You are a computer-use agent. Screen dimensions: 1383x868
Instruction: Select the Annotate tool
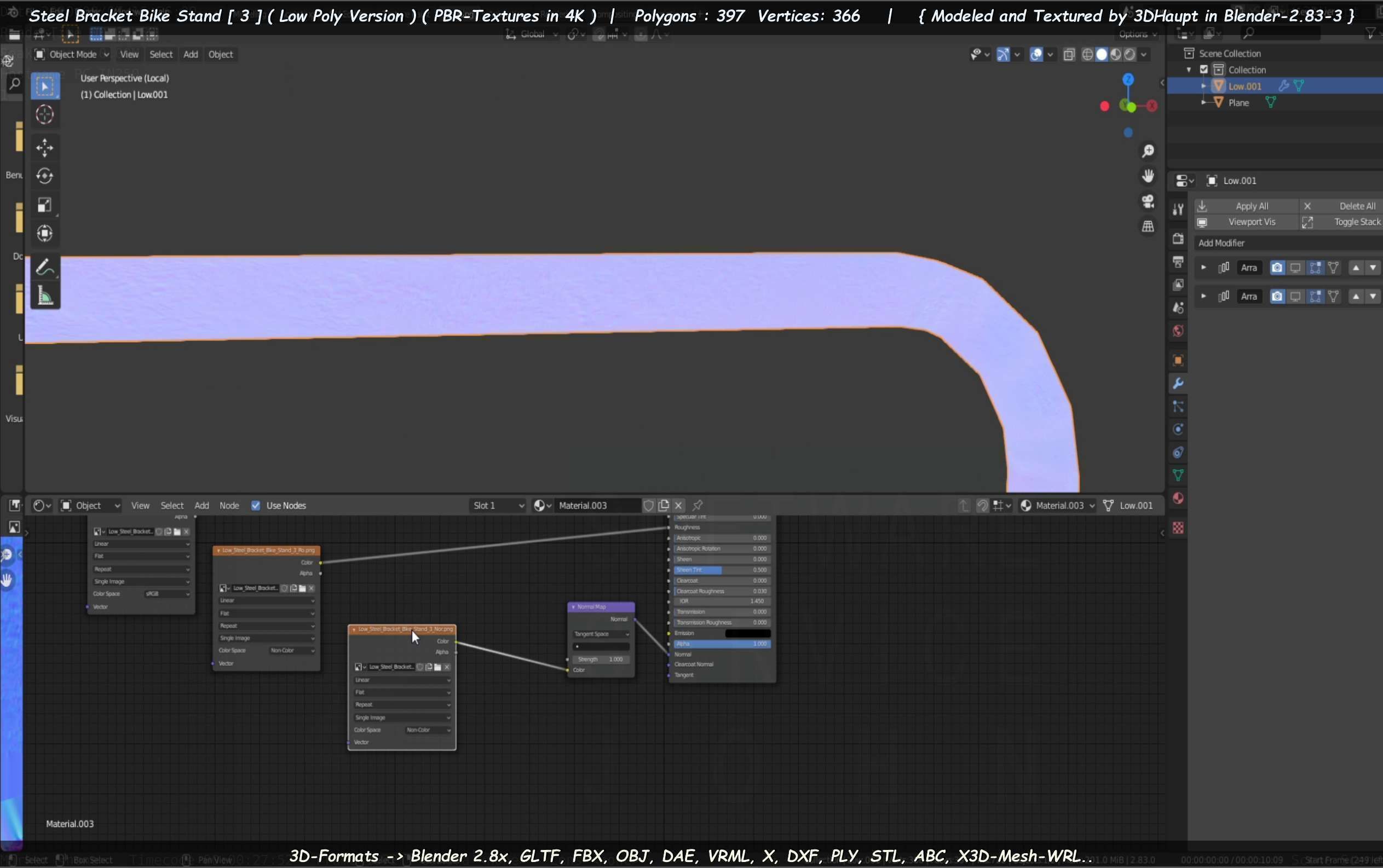[x=45, y=267]
